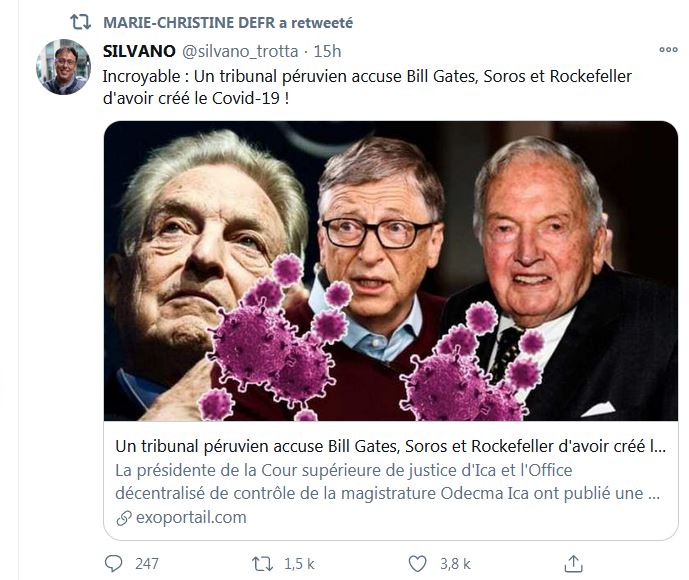Viewport: 689px width, 580px height.
Task: Open the three-dot more options menu
Action: point(667,49)
